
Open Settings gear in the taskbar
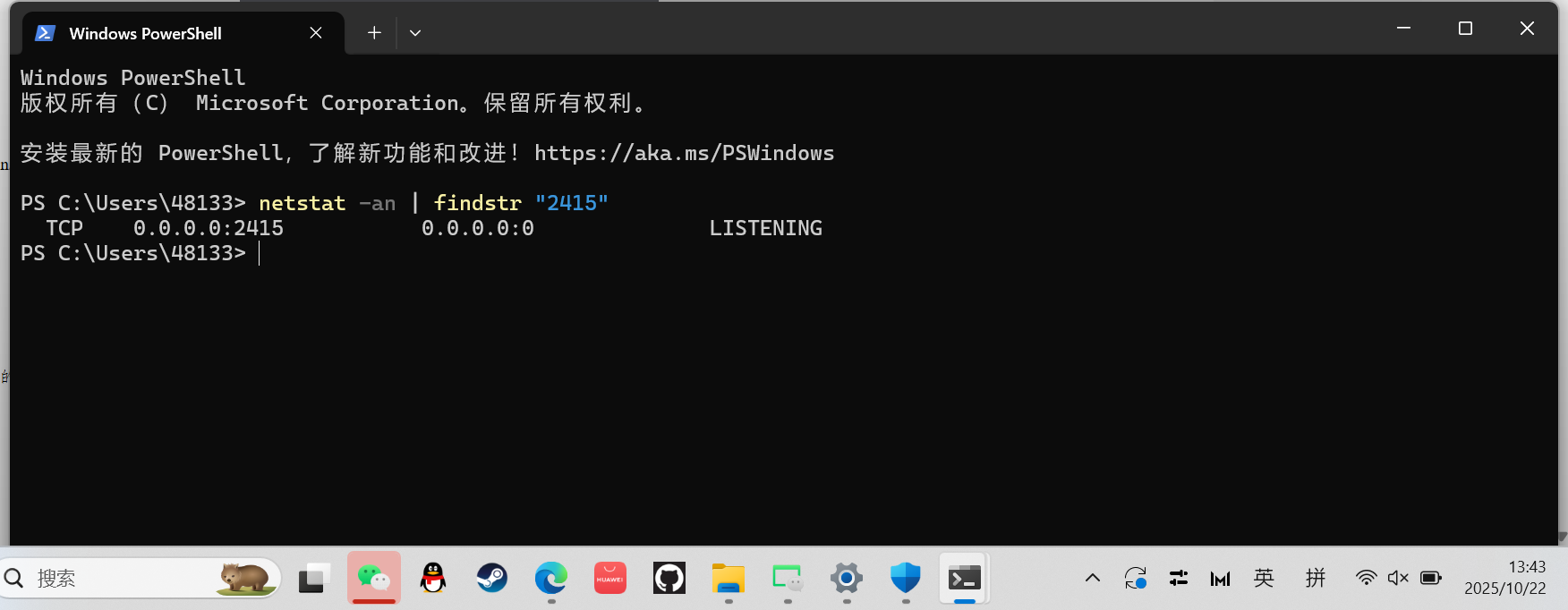847,579
